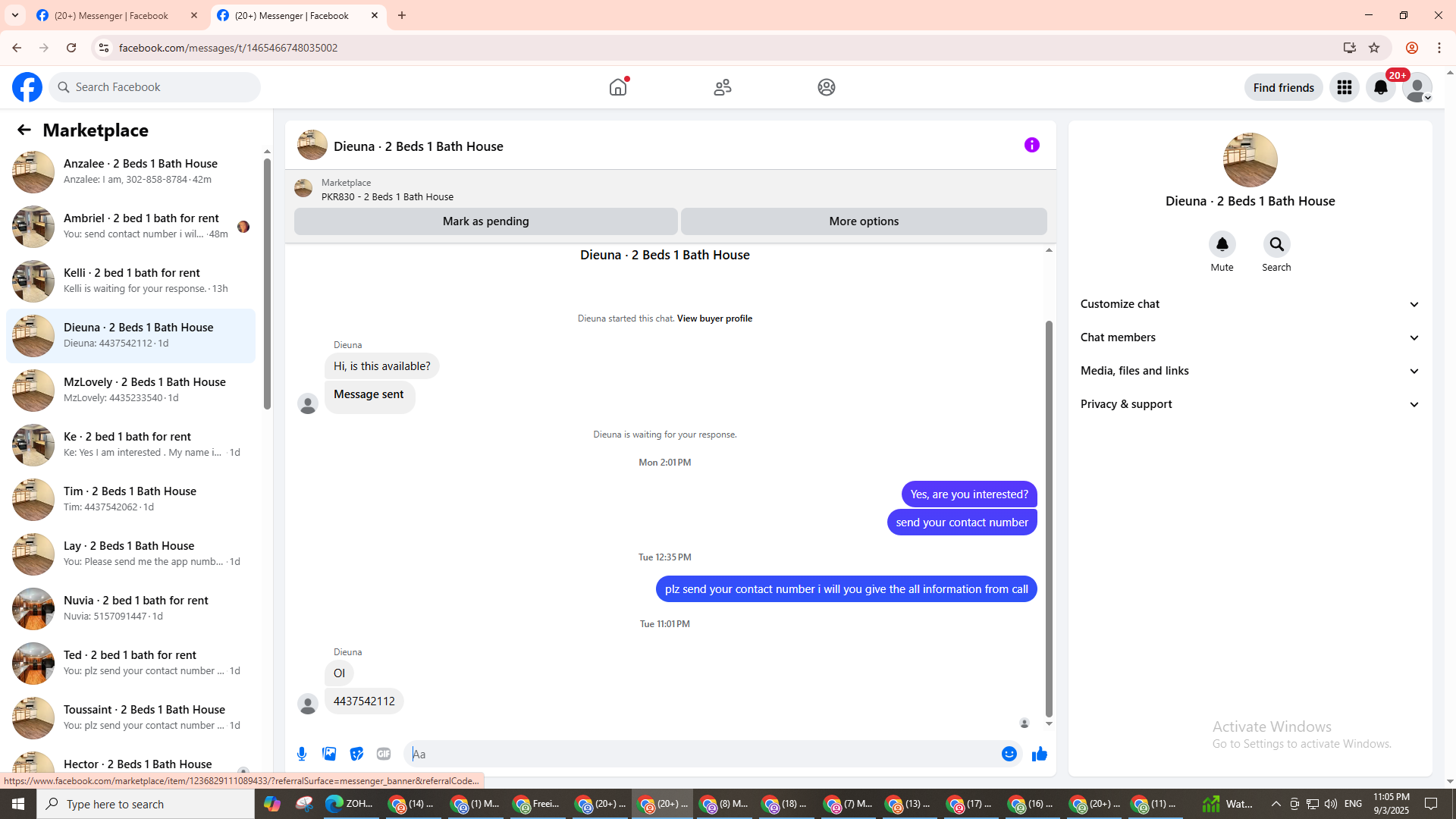Open the notifications bell icon
The width and height of the screenshot is (1456, 819).
(1381, 87)
